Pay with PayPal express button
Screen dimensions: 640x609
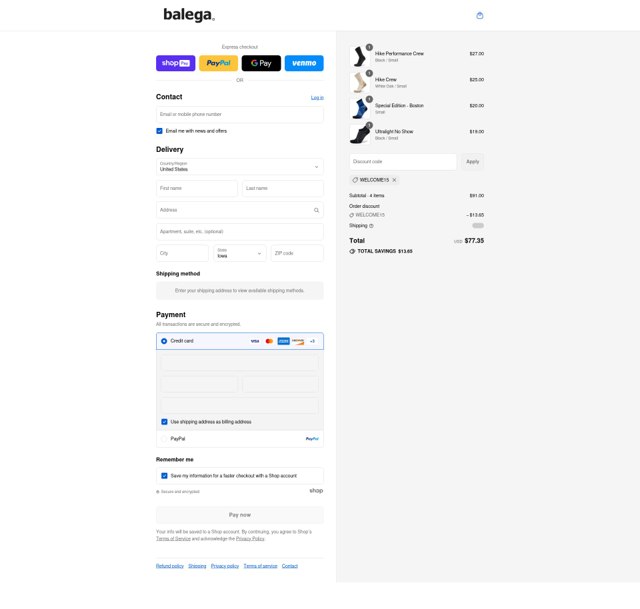tap(218, 63)
